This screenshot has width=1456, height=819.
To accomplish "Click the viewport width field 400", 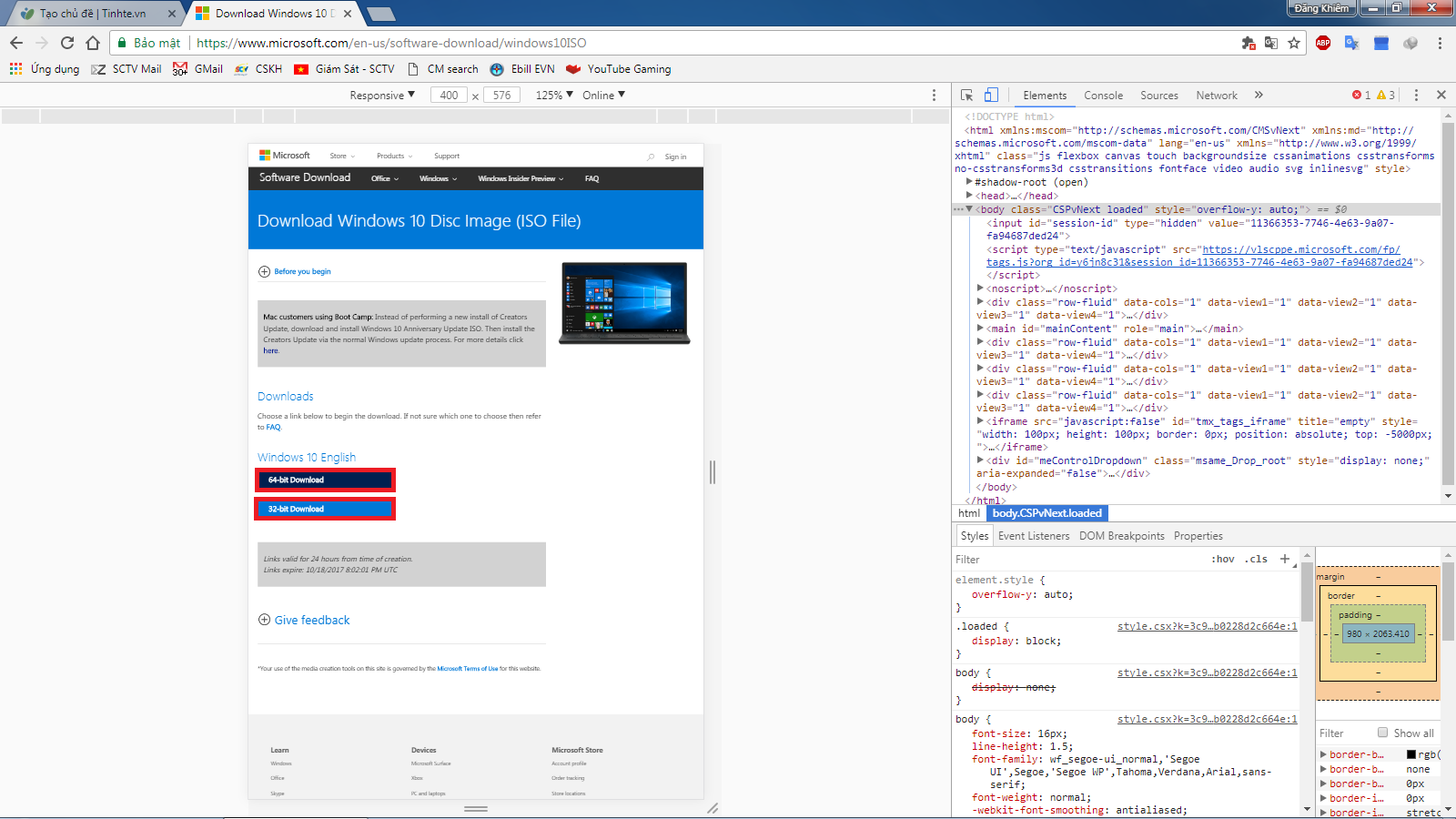I will click(449, 95).
